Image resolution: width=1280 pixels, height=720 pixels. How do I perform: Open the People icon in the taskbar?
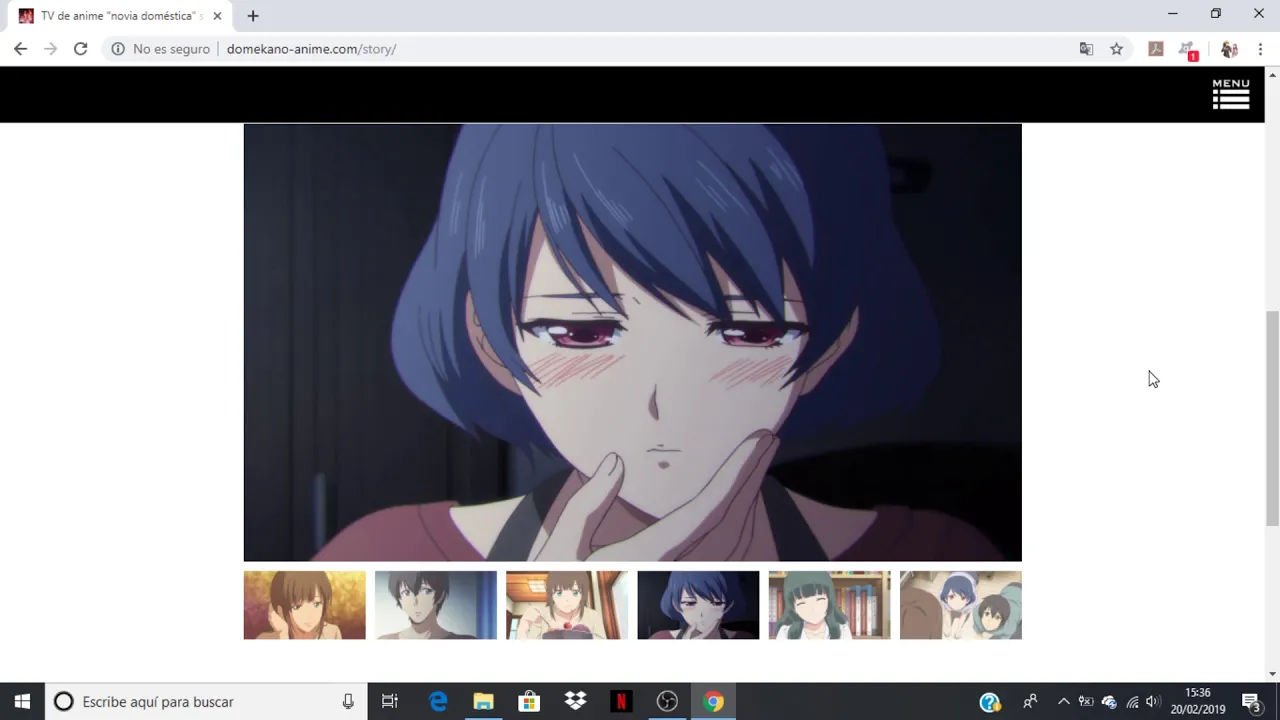pyautogui.click(x=1030, y=701)
